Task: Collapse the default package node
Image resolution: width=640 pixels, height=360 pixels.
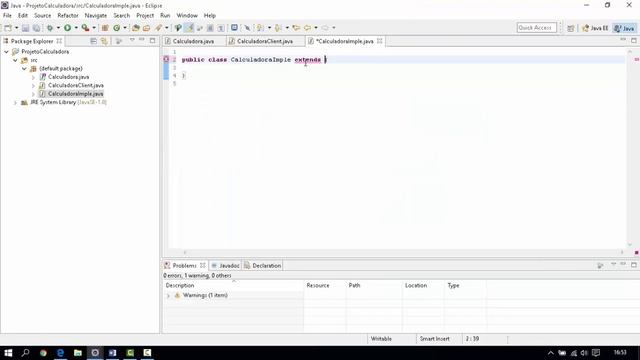Action: click(x=24, y=69)
